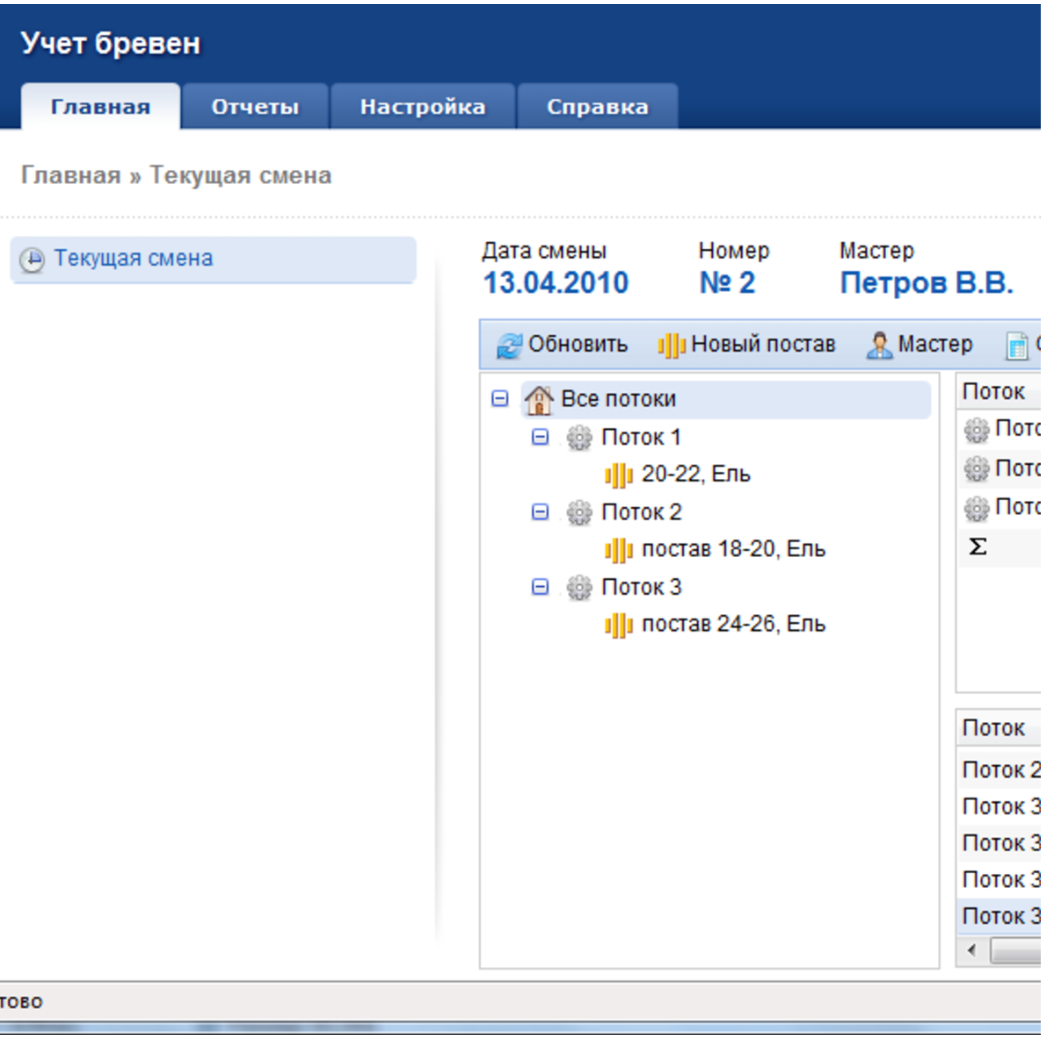The image size is (1041, 1041).
Task: Click the gear icon beside Поток 1
Action: tap(579, 438)
